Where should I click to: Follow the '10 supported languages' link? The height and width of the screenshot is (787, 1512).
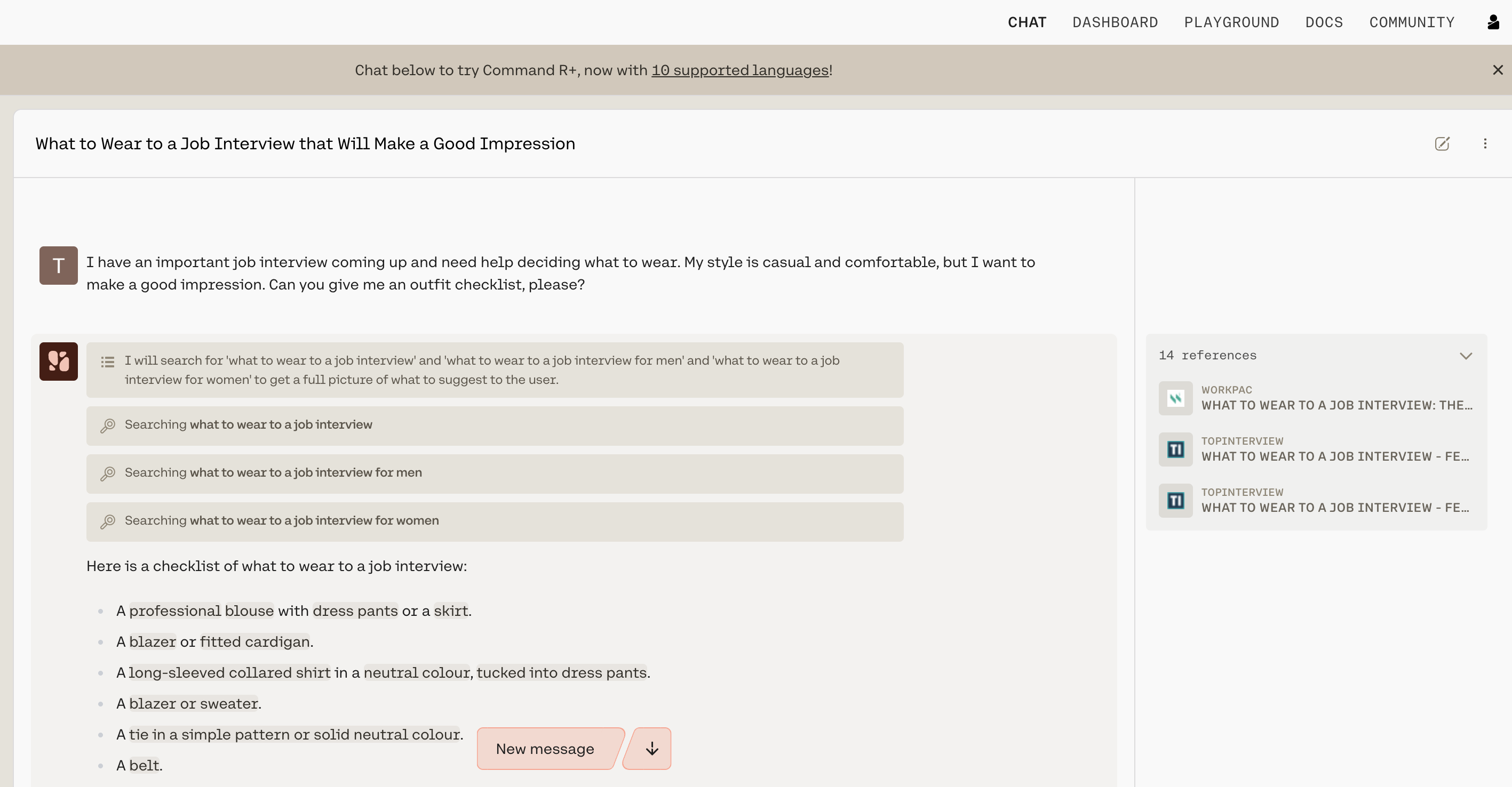tap(739, 70)
